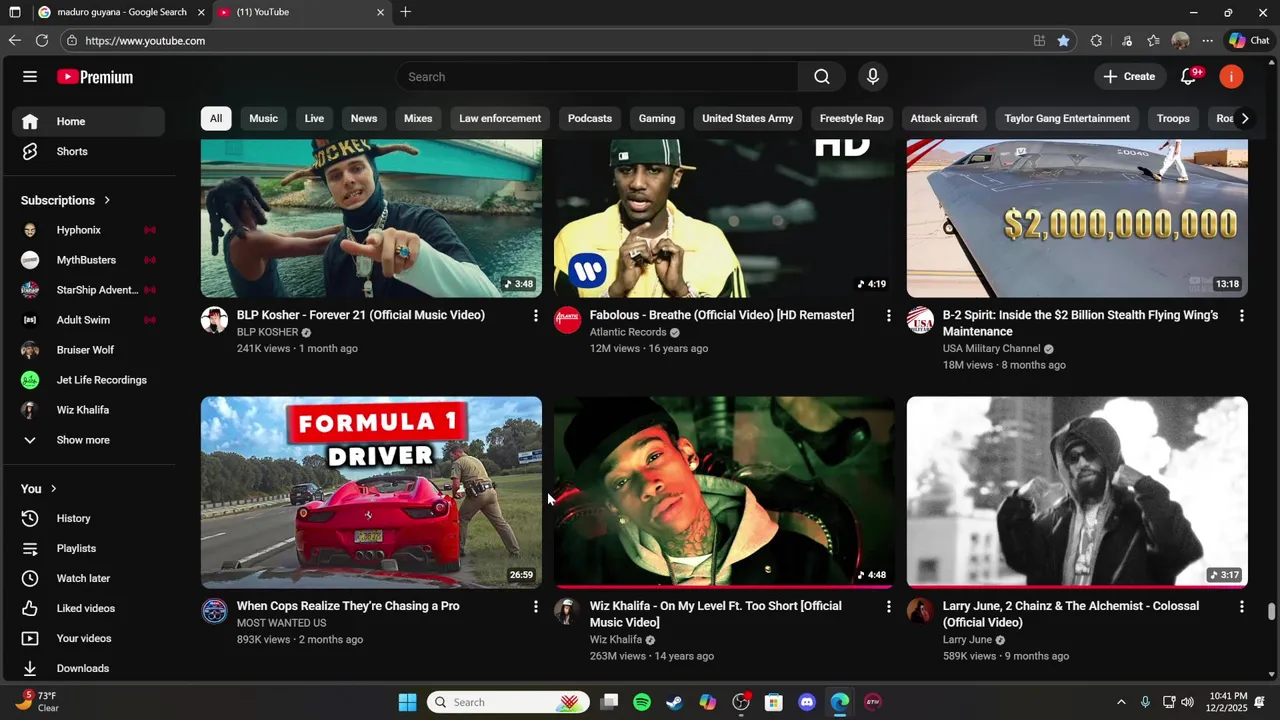This screenshot has height=720, width=1280.
Task: Open more options for When Cops Realize video
Action: point(535,607)
